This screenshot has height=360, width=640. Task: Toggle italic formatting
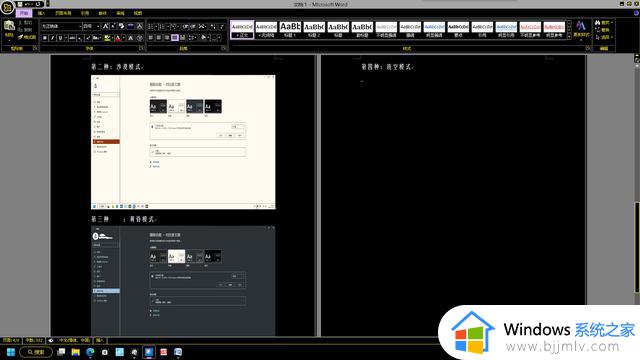pyautogui.click(x=52, y=38)
